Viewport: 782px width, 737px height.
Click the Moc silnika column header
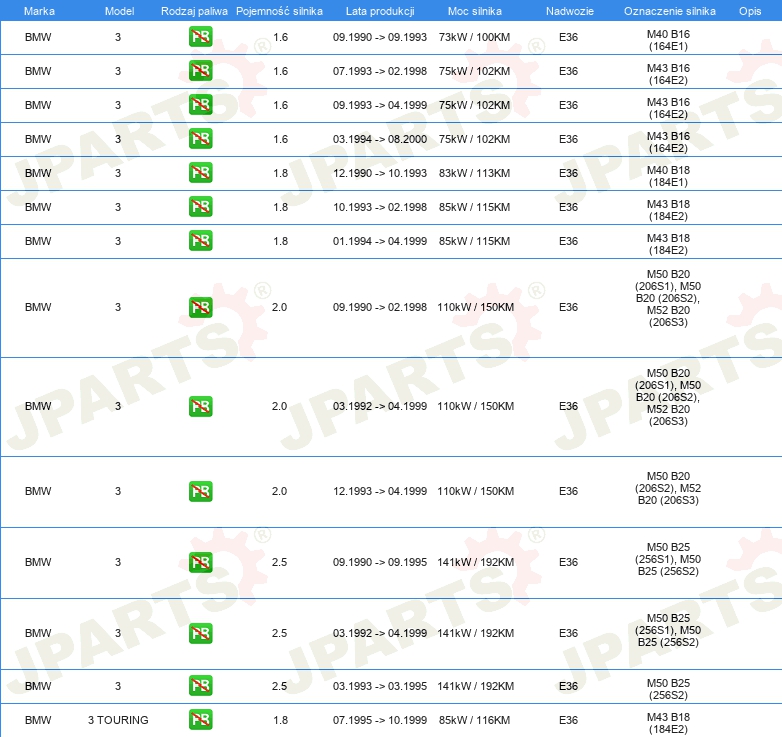tap(475, 11)
